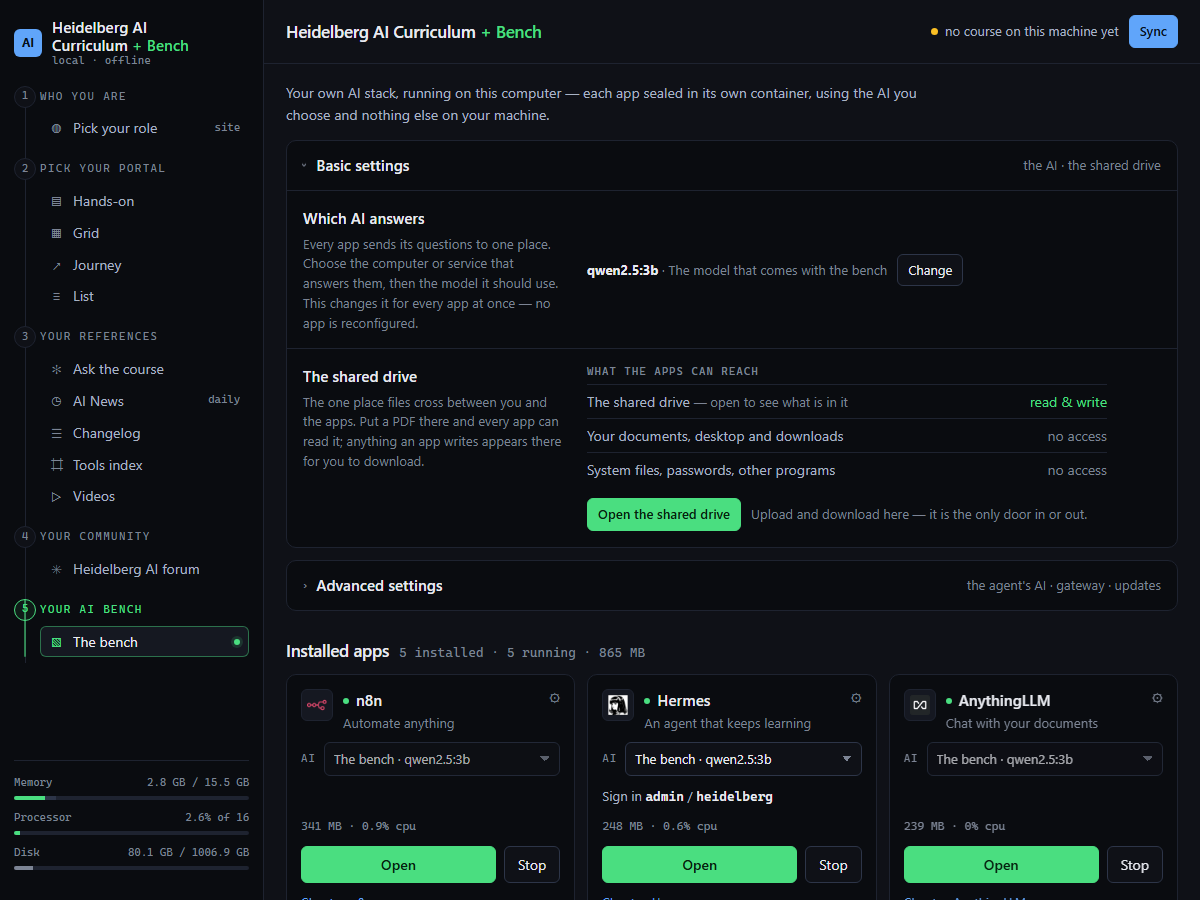Click the Sync button
Screen dimensions: 1200x900
pos(1153,32)
